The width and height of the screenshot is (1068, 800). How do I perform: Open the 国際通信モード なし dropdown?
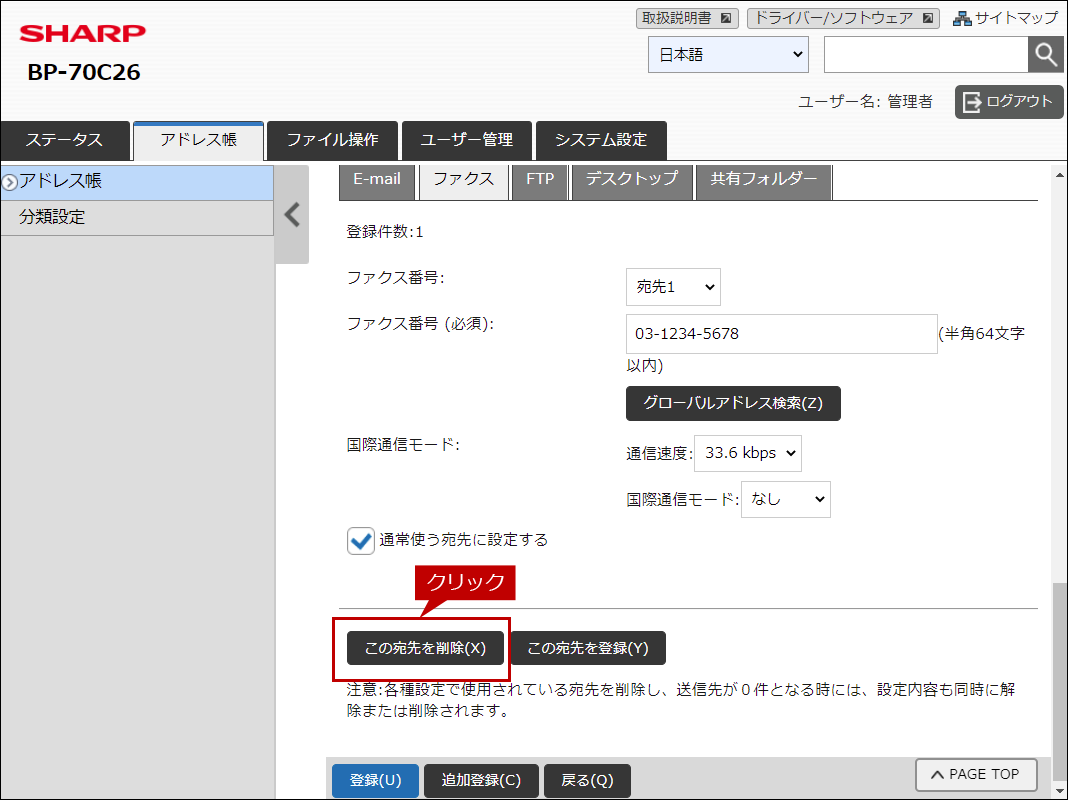785,499
